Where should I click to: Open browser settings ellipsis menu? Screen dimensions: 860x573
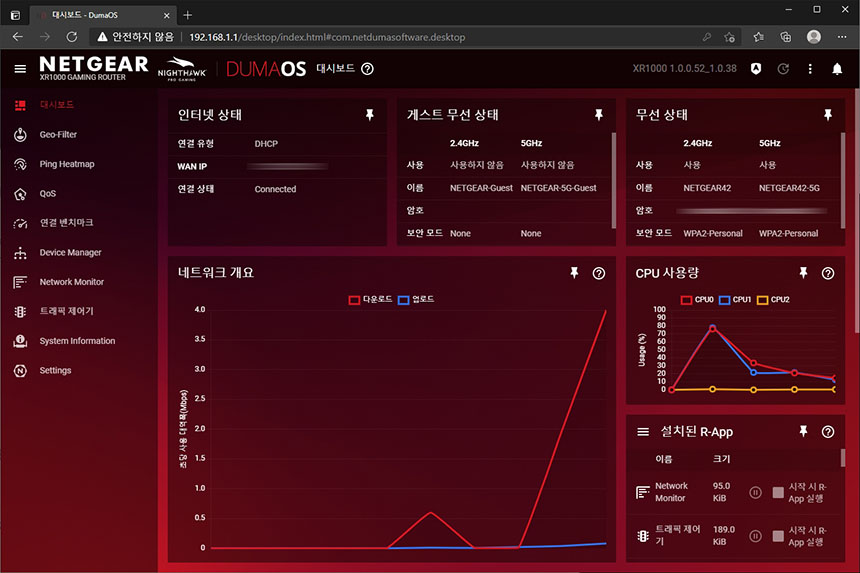[x=842, y=37]
